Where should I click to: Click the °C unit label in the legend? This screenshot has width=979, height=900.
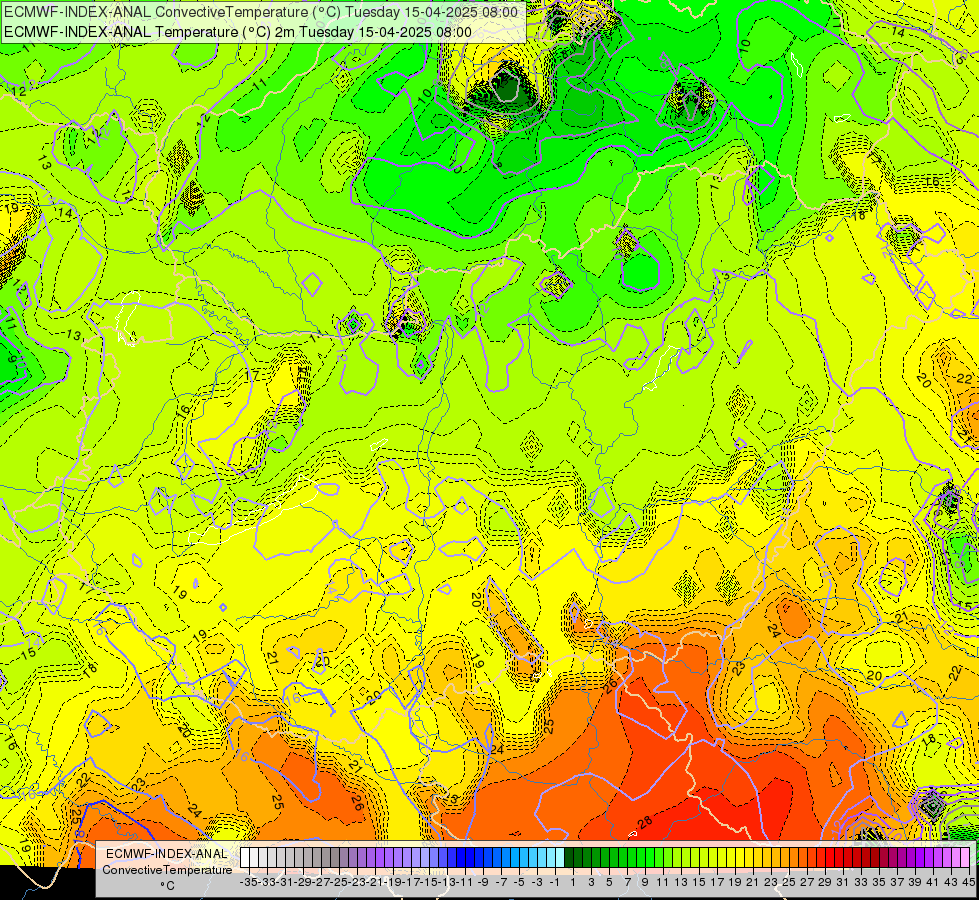pos(167,886)
